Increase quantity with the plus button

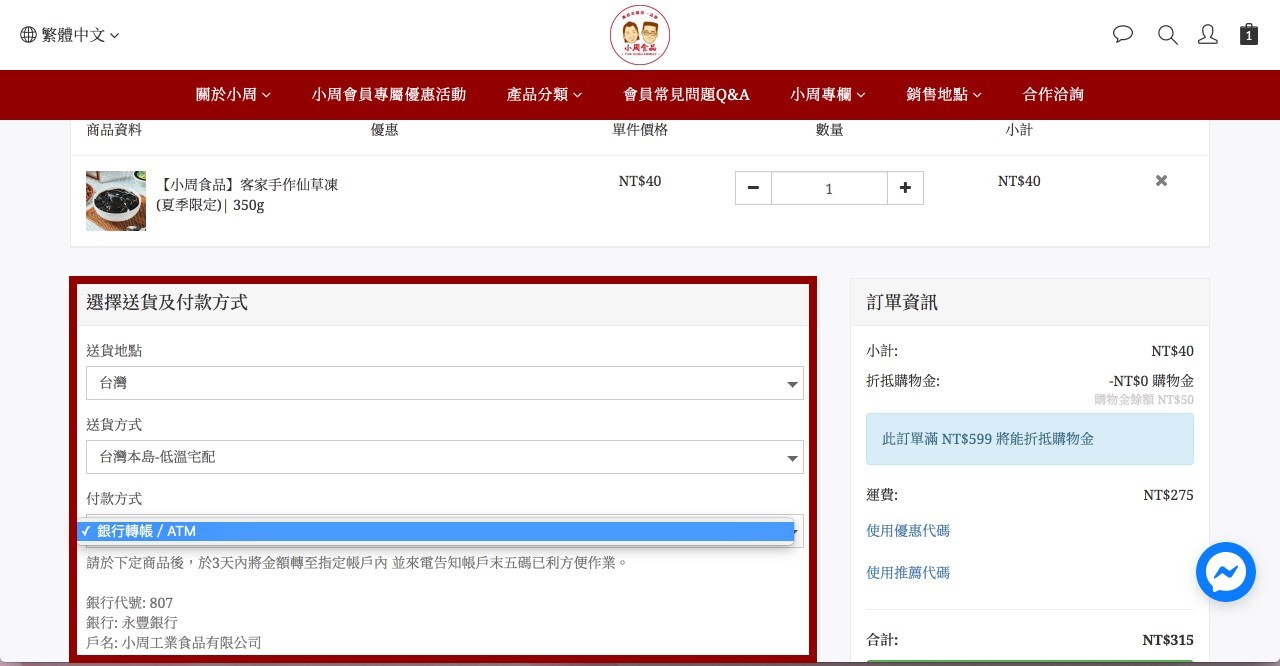pyautogui.click(x=905, y=188)
